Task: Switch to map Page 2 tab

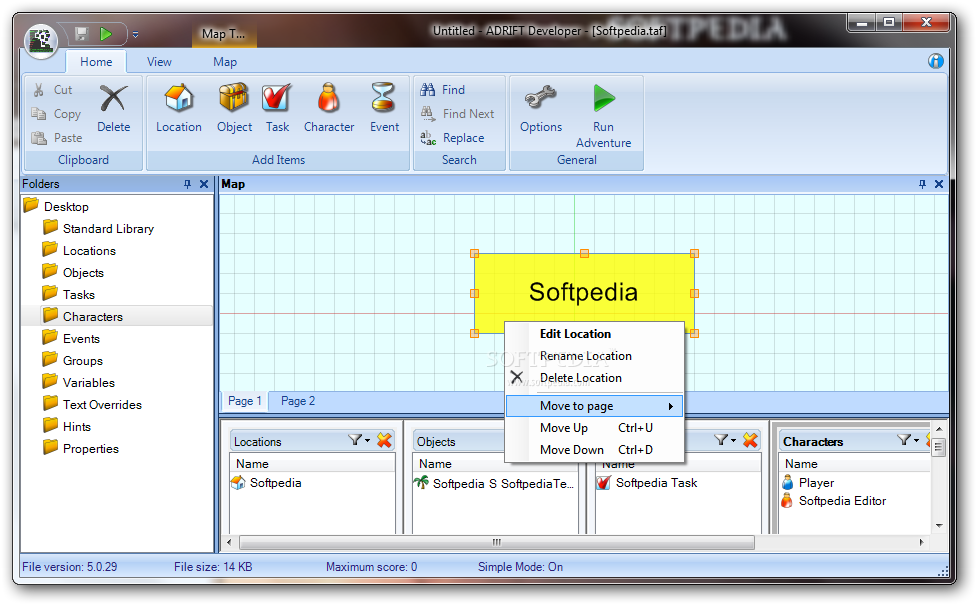Action: click(x=298, y=401)
